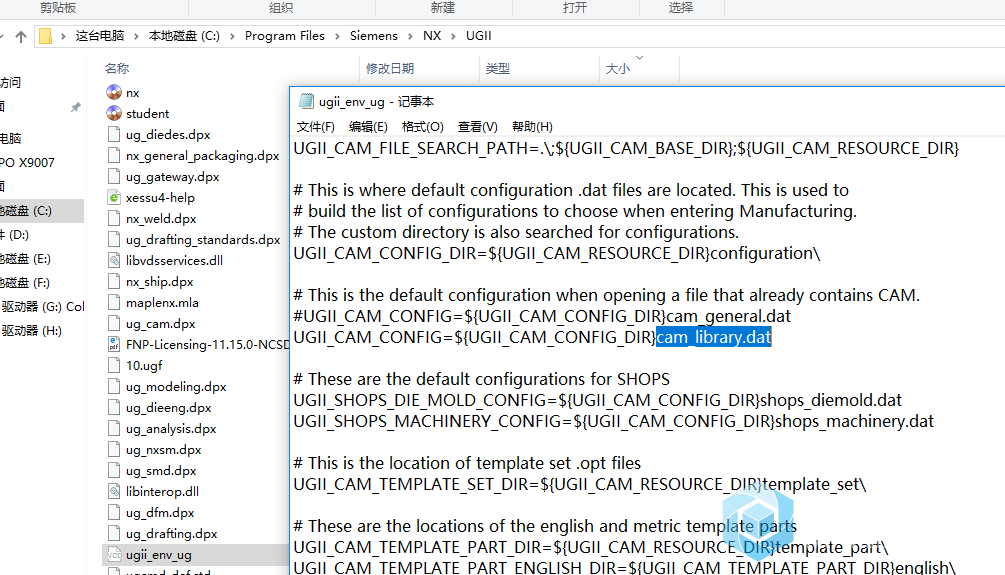
Task: Select drive (C:) in navigation pane
Action: point(41,211)
